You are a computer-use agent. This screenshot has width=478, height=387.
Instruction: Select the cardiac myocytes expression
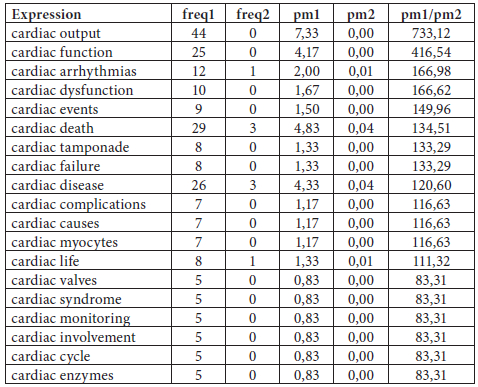[64, 242]
